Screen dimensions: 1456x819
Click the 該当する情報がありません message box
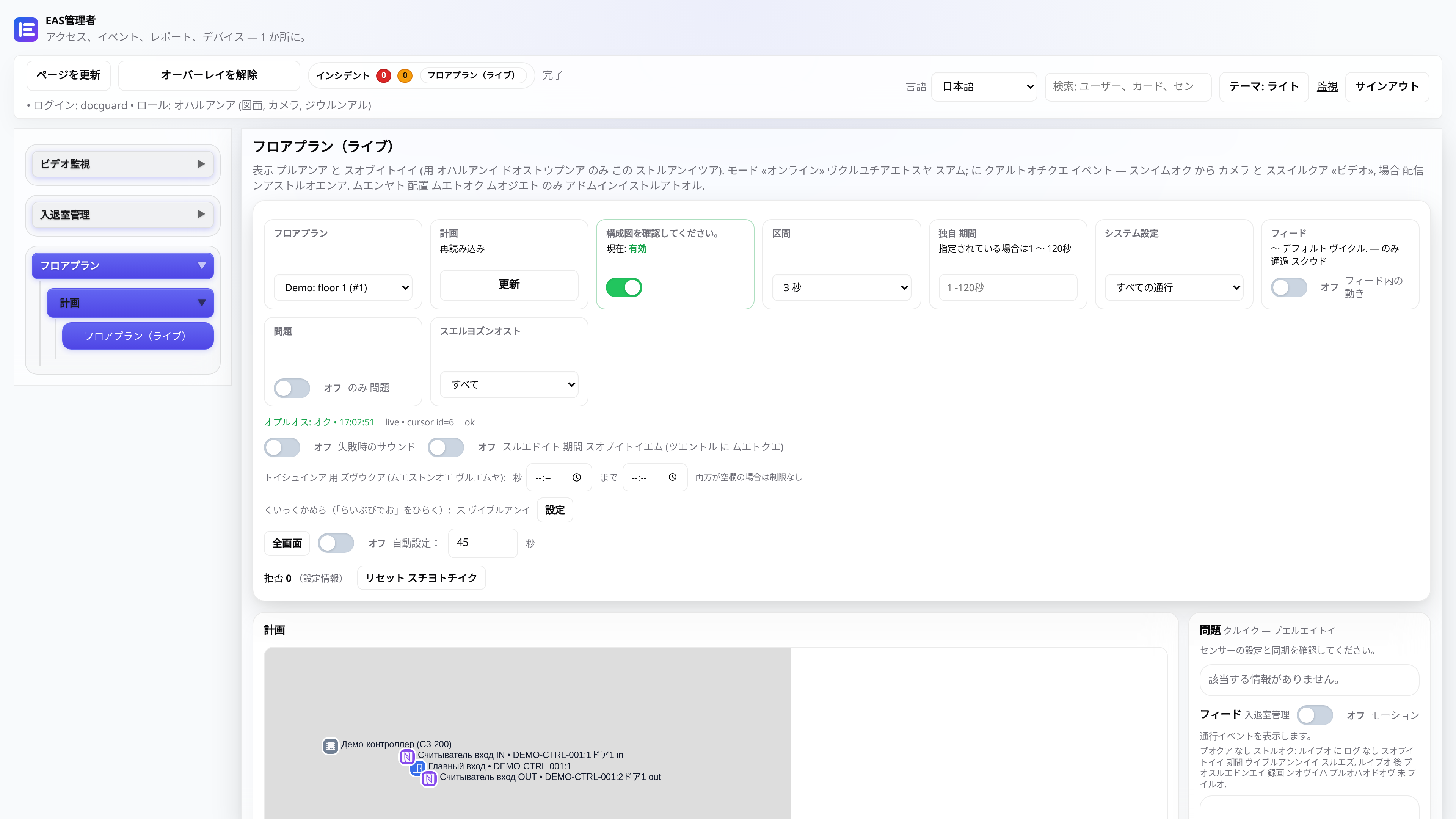coord(1309,679)
